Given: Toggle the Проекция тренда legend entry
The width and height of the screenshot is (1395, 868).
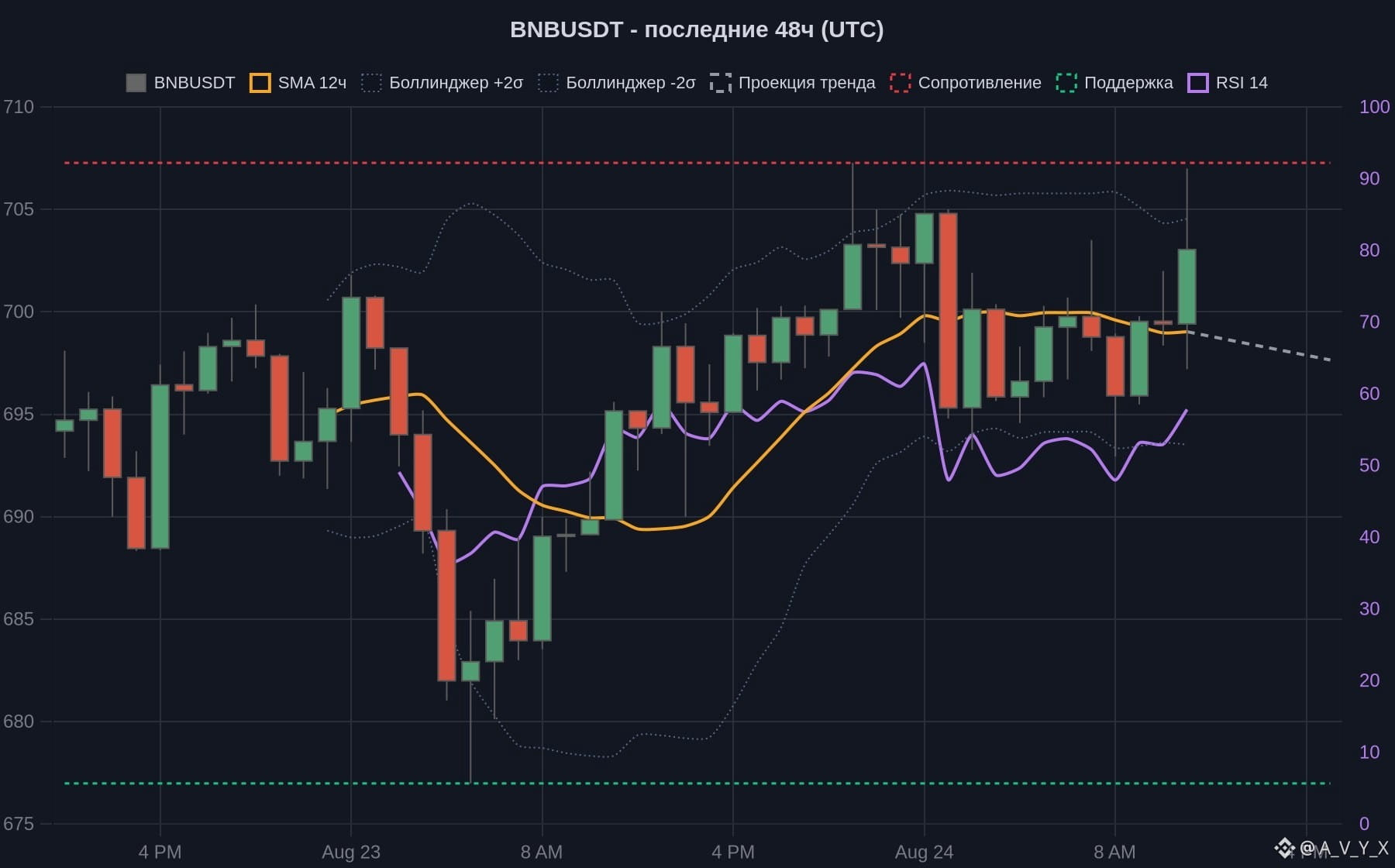Looking at the screenshot, I should (x=793, y=83).
